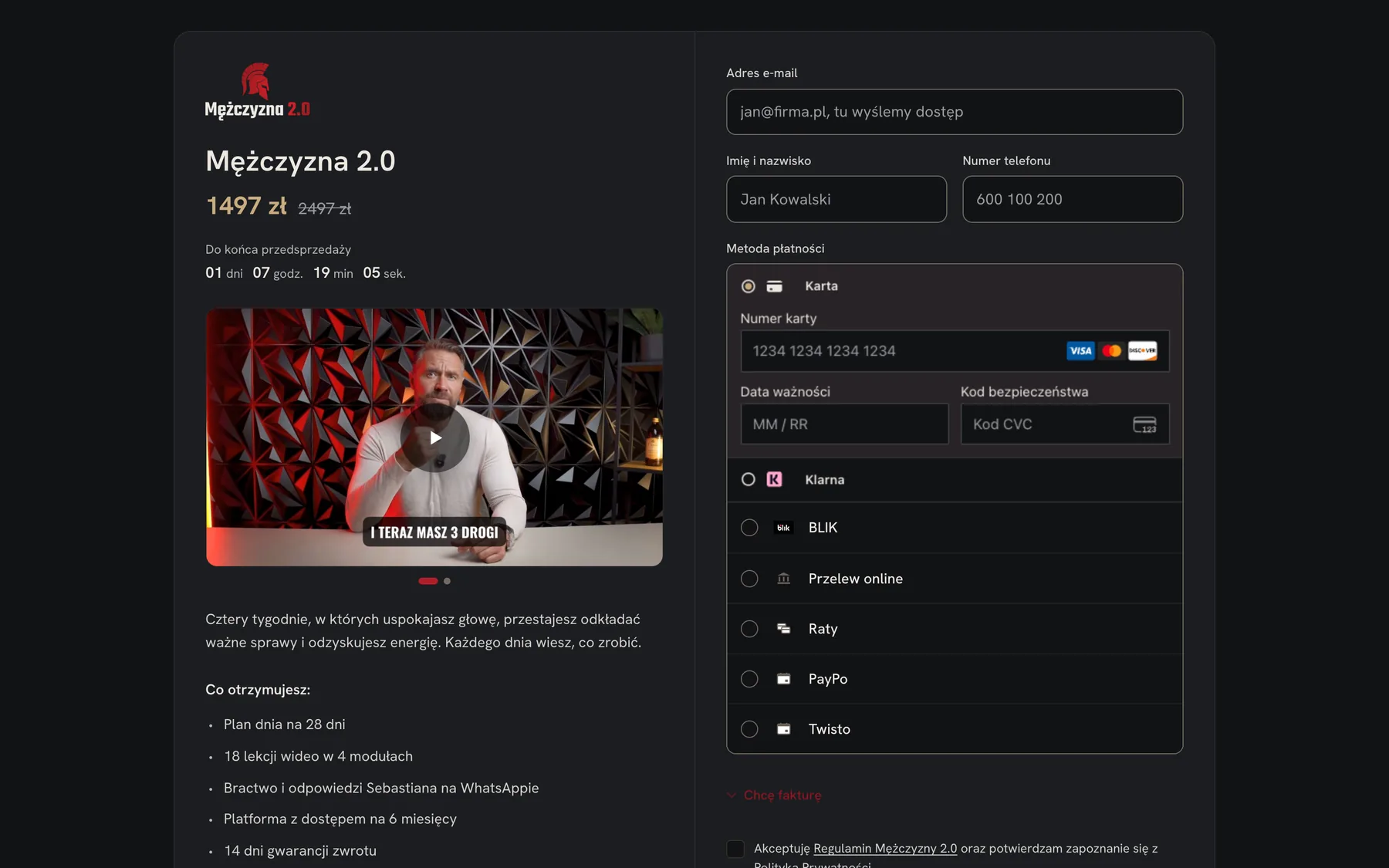
Task: Click the BLIK logo icon
Action: pyautogui.click(x=783, y=528)
